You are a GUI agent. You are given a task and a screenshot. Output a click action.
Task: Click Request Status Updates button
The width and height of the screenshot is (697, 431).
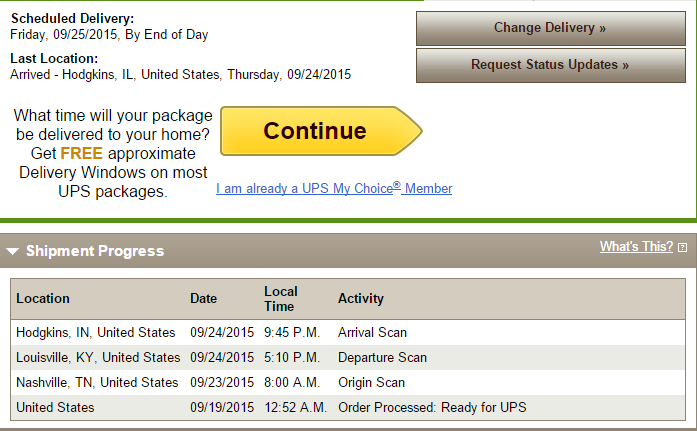click(x=550, y=65)
